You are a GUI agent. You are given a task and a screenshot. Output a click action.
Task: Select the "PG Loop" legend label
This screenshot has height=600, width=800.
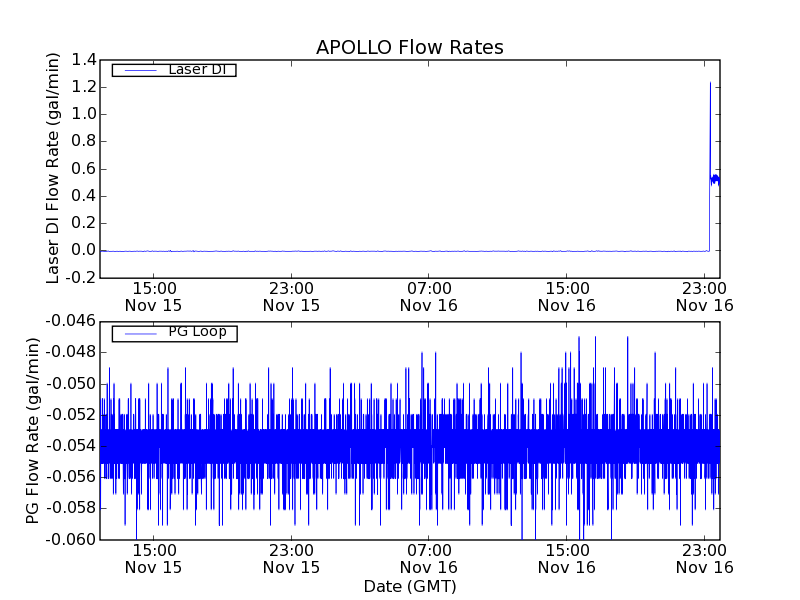point(196,332)
